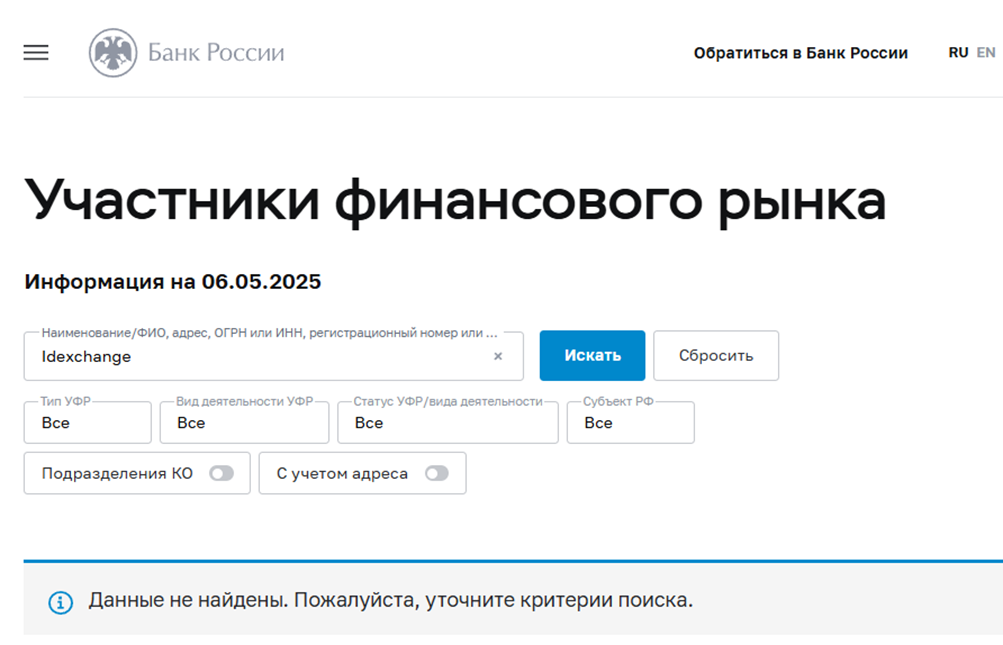Viewport: 1003px width, 645px height.
Task: Click the Данные не найдены message
Action: (x=391, y=600)
